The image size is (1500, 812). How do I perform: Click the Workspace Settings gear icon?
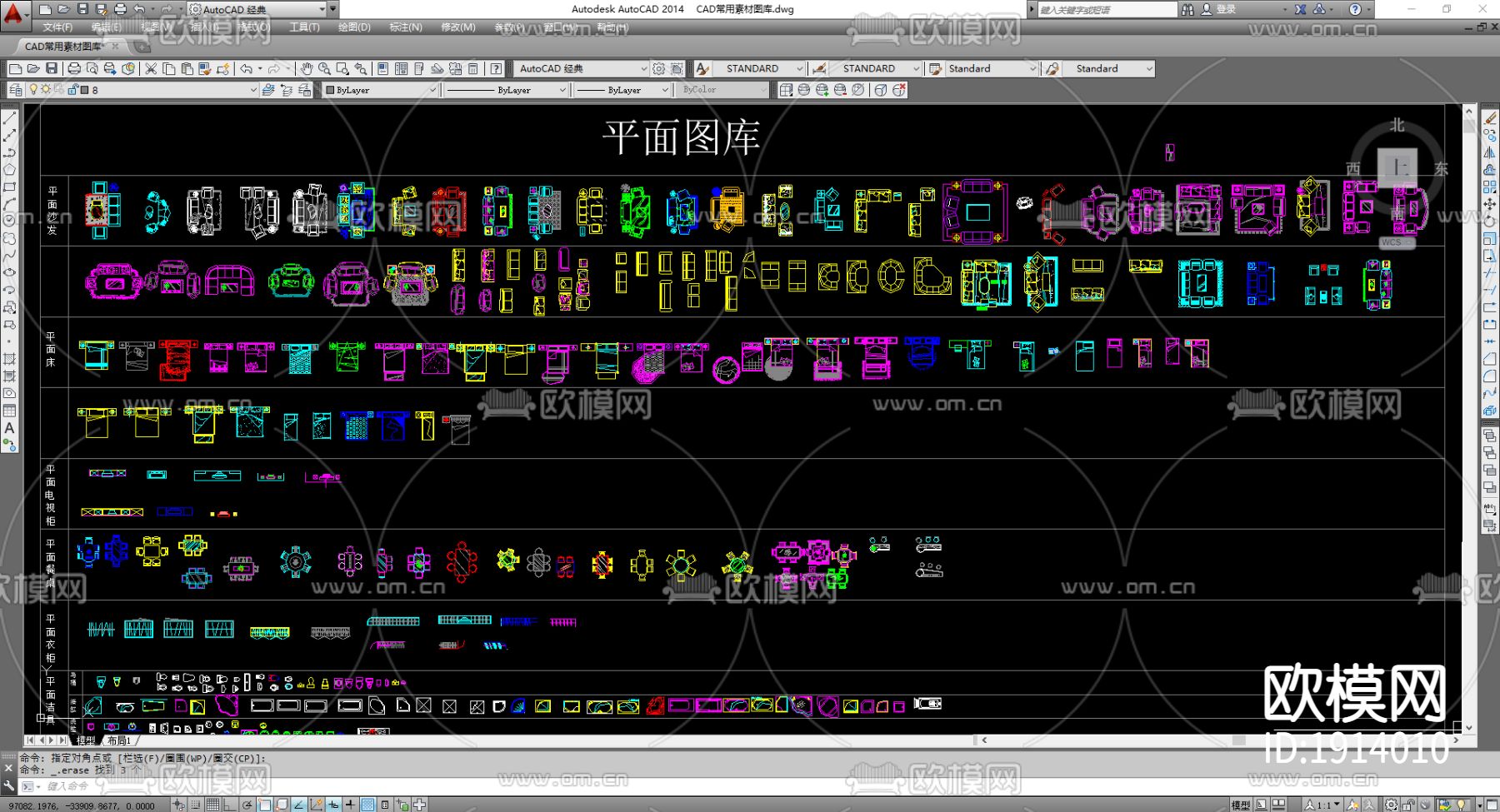659,68
